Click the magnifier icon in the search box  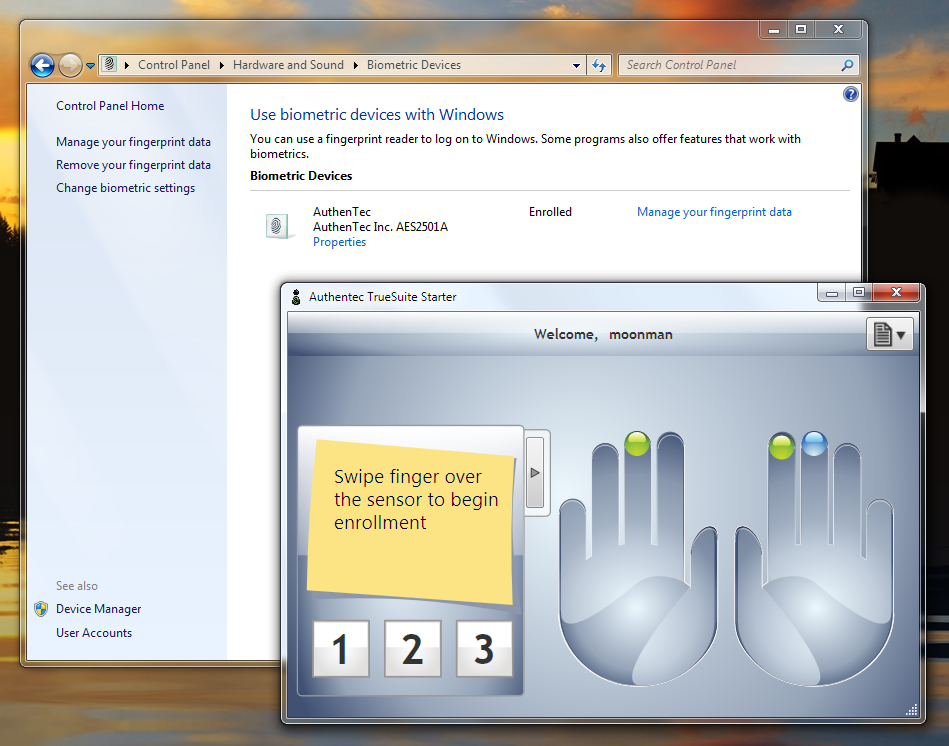pos(847,65)
